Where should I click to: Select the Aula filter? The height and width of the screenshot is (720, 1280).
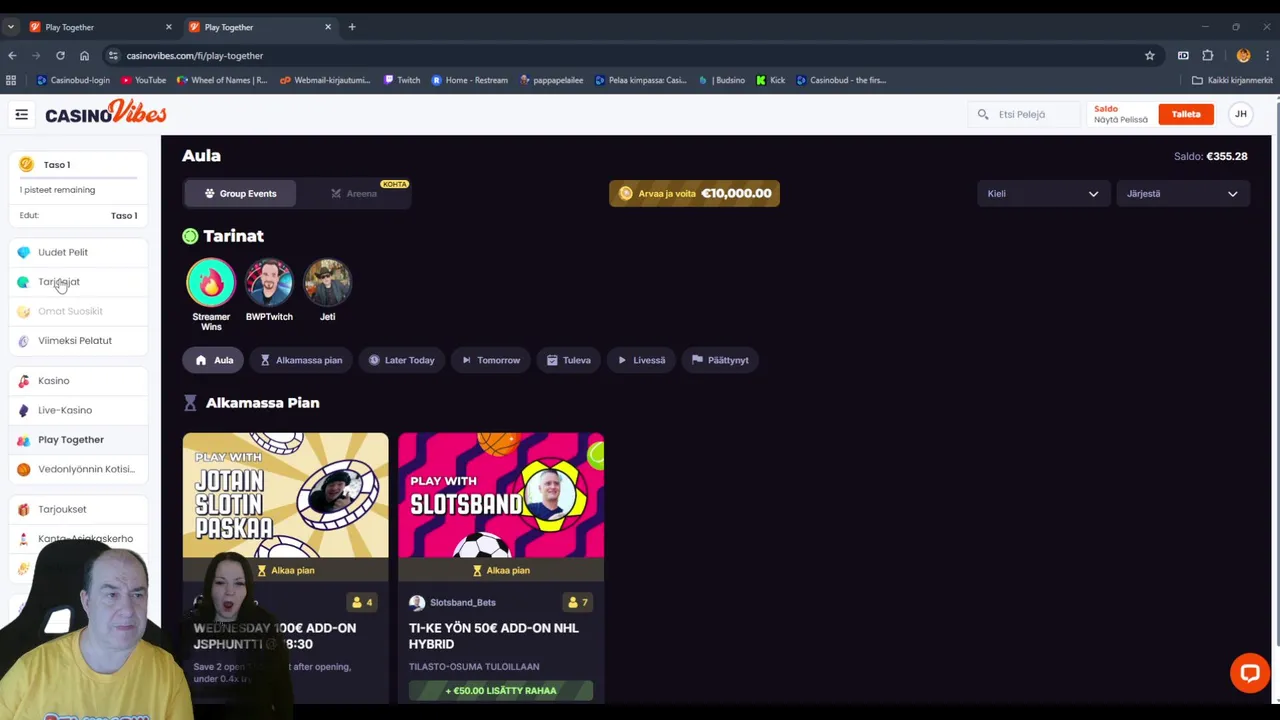(214, 360)
